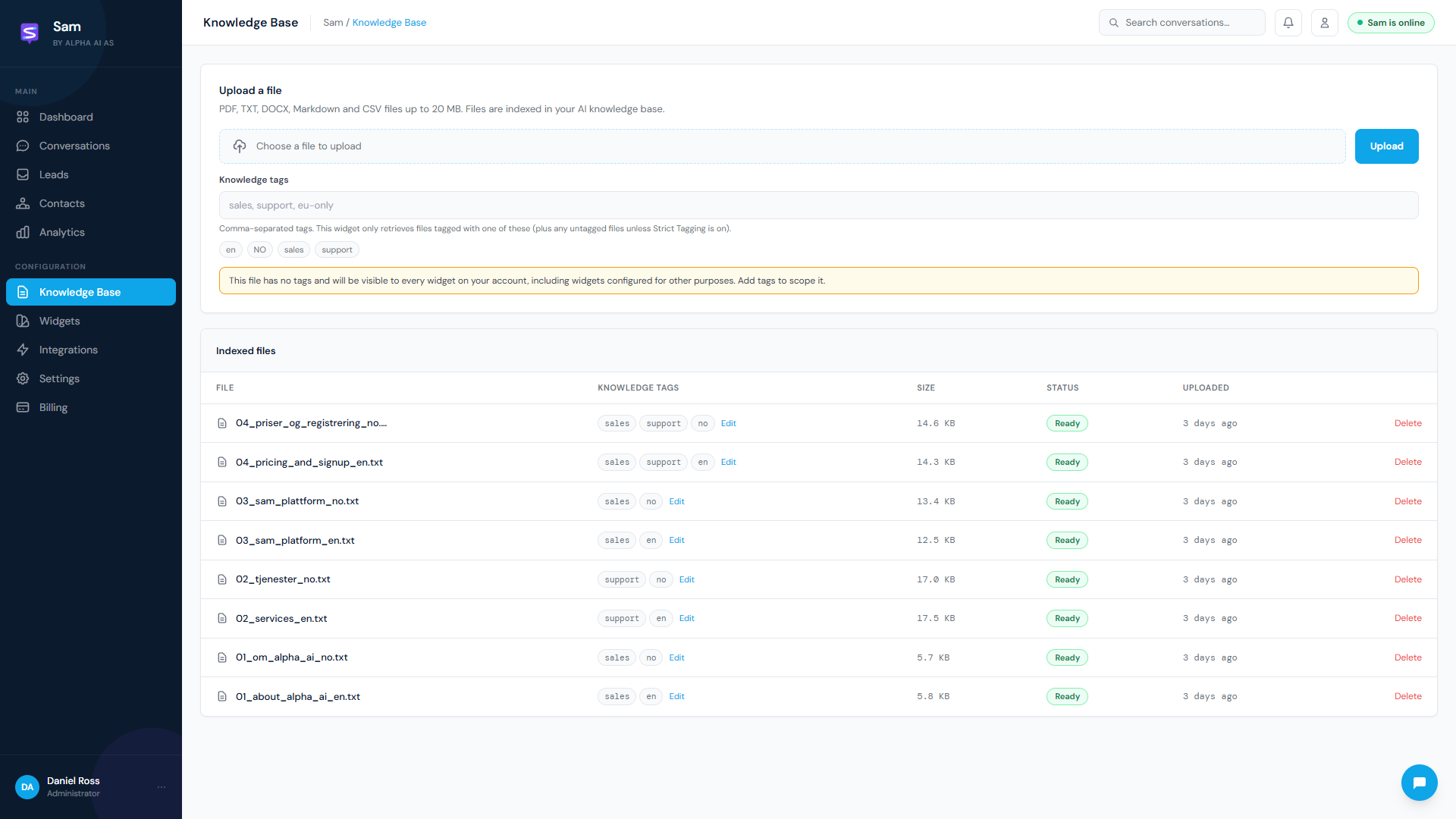Edit tags for 04_priser_og_registrering_no

click(x=728, y=424)
